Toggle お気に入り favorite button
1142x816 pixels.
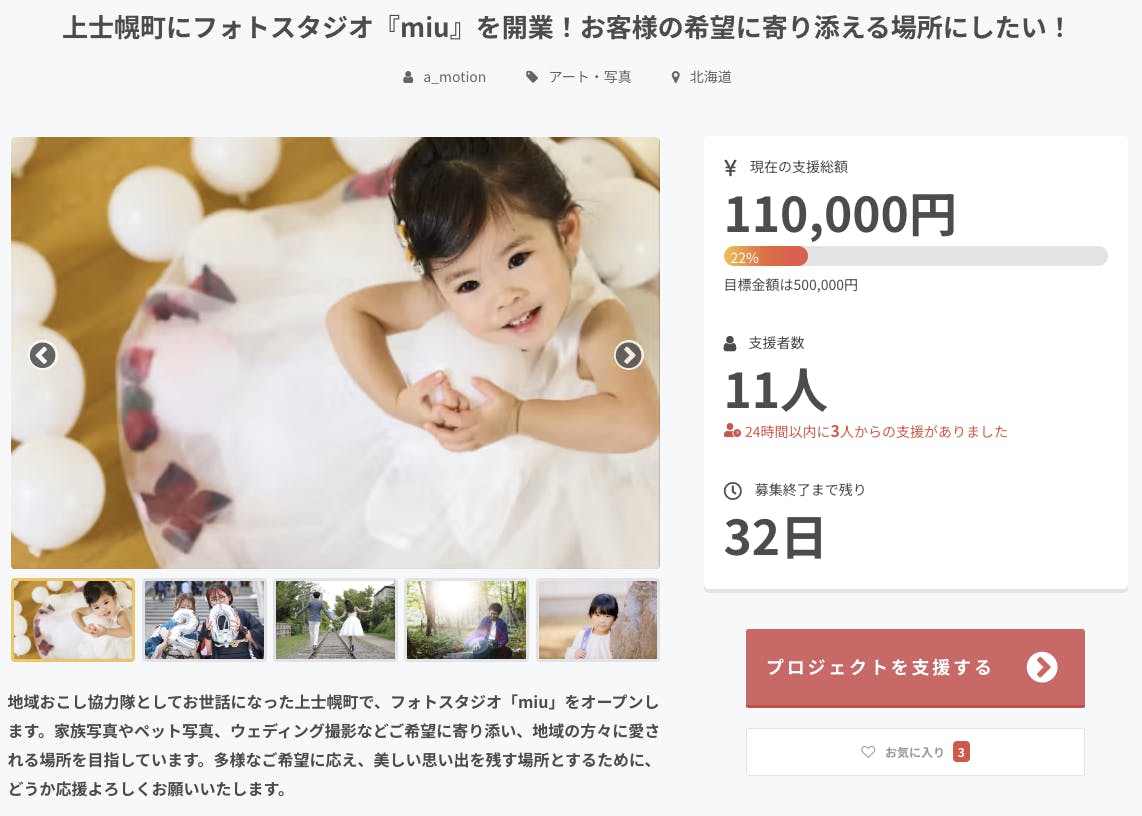pyautogui.click(x=915, y=752)
